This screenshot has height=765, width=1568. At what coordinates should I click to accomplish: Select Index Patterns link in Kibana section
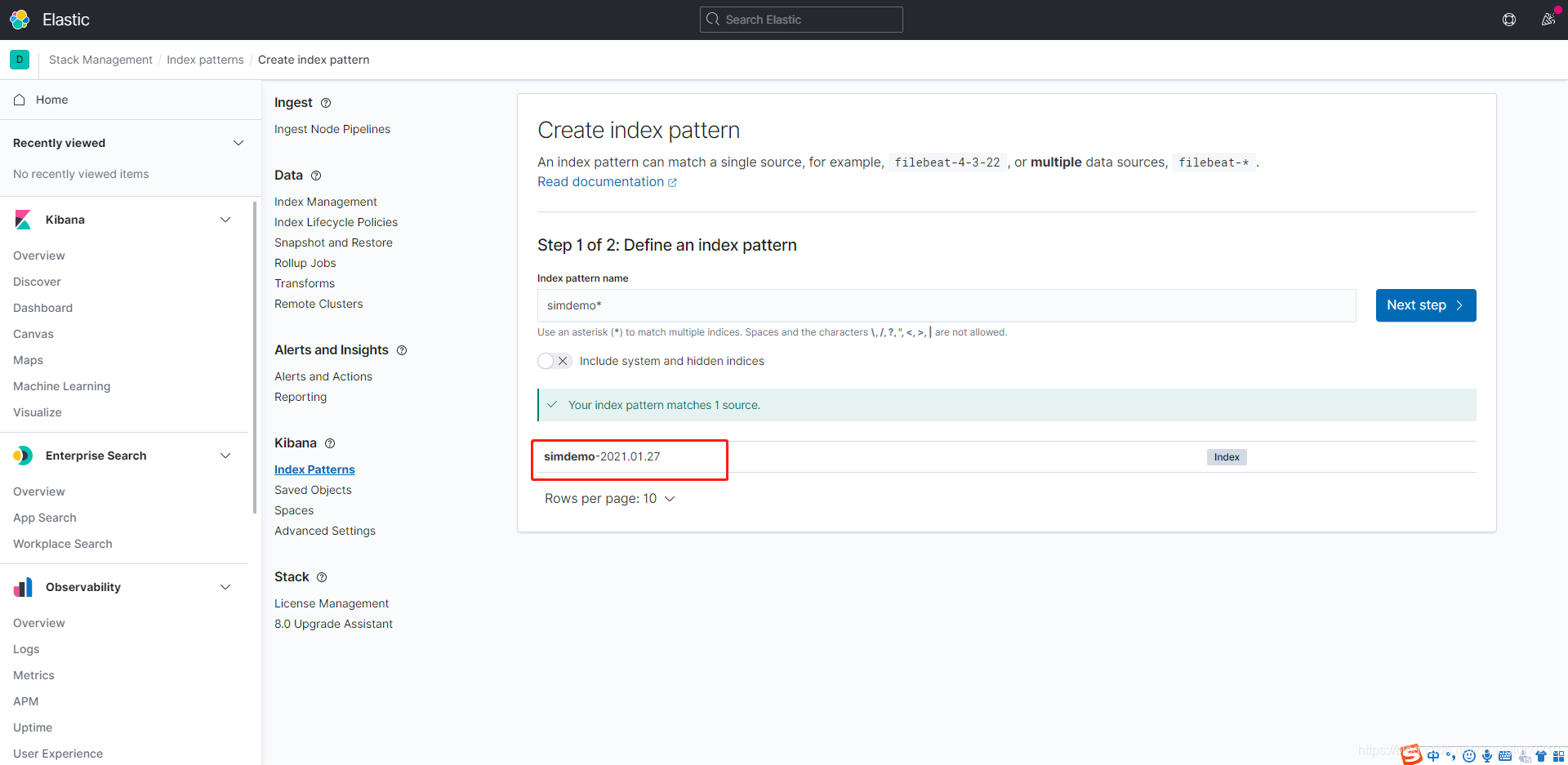314,469
